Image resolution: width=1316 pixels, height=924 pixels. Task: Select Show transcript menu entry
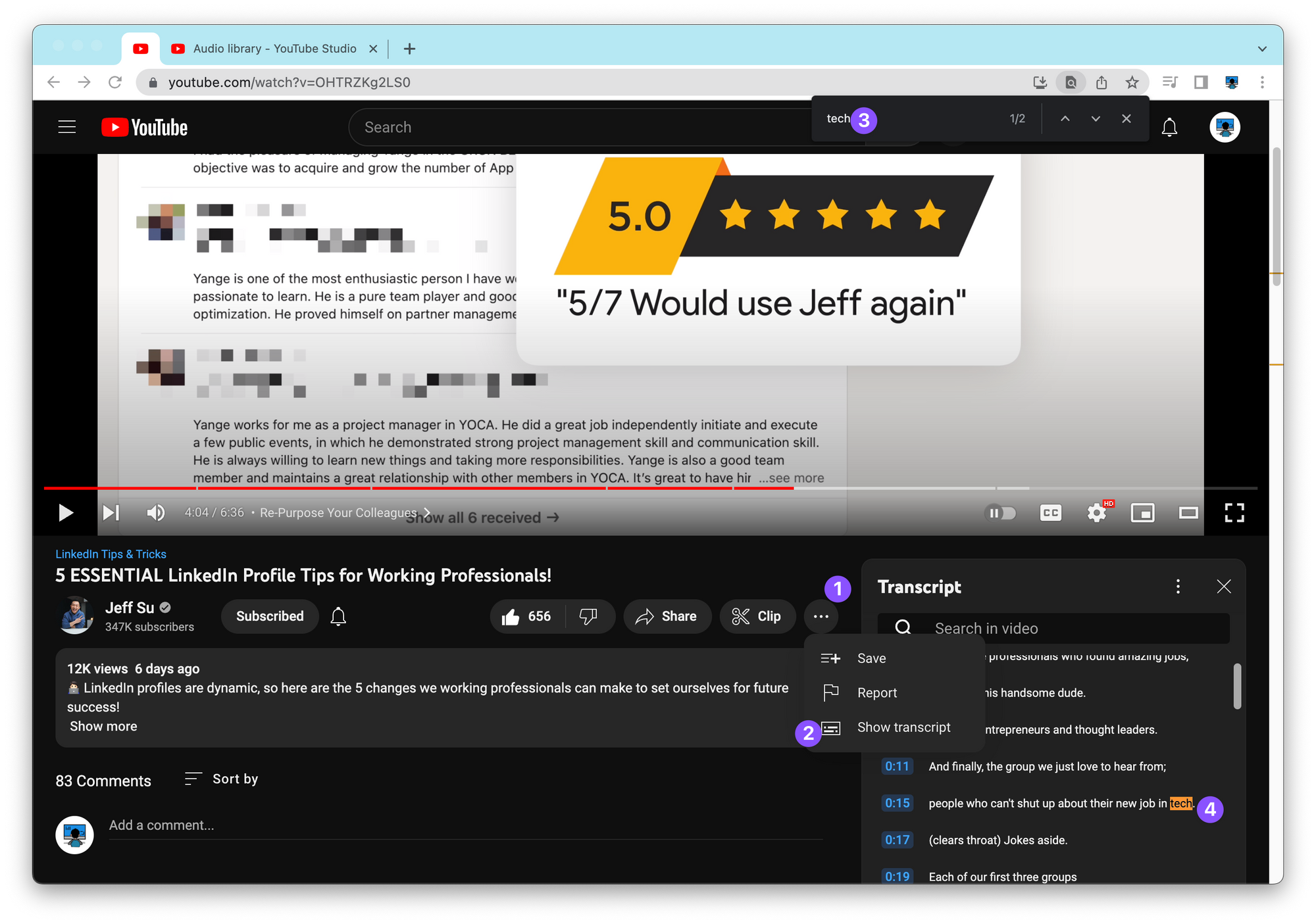[903, 727]
